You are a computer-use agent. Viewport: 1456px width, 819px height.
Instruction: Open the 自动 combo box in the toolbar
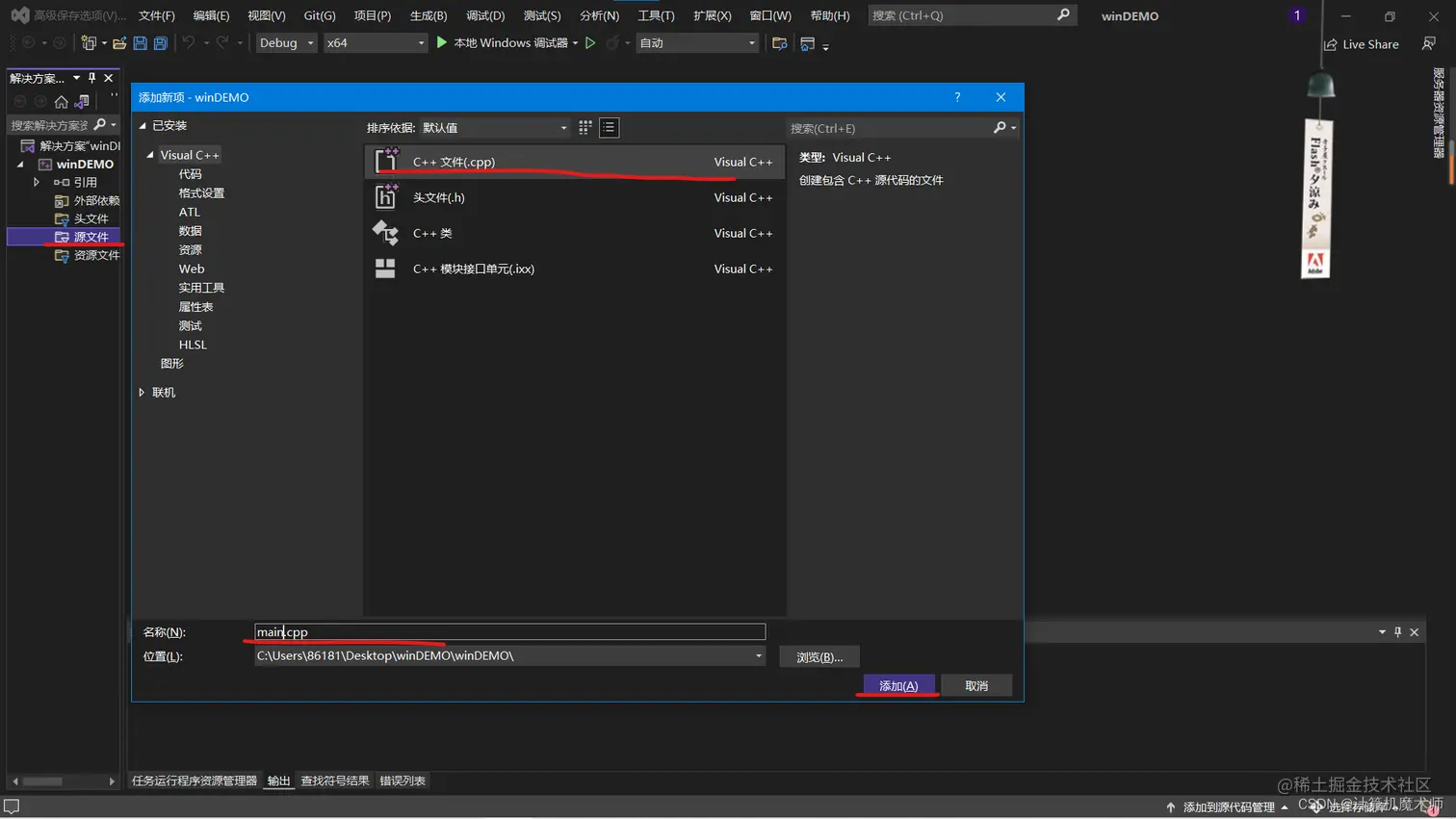point(698,42)
